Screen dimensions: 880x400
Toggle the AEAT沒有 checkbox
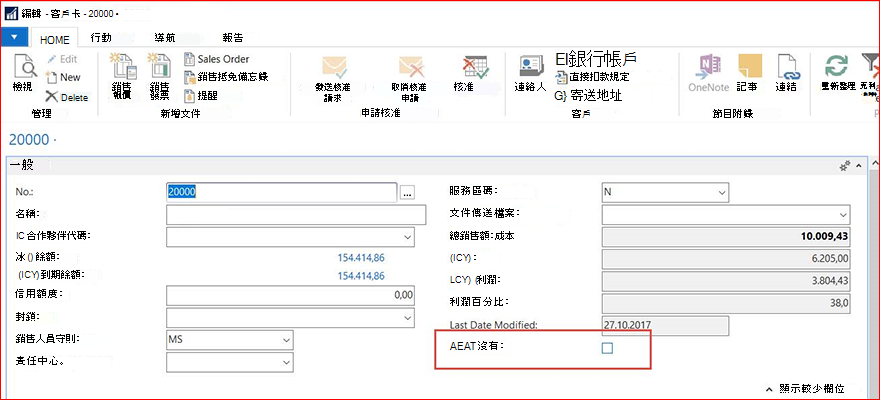click(607, 348)
